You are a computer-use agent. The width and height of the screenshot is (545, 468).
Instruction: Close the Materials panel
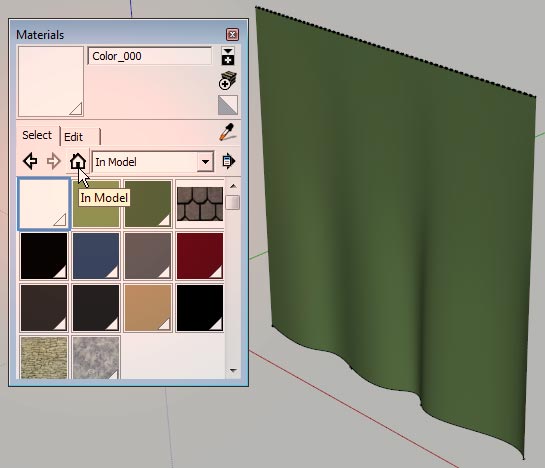tap(232, 34)
